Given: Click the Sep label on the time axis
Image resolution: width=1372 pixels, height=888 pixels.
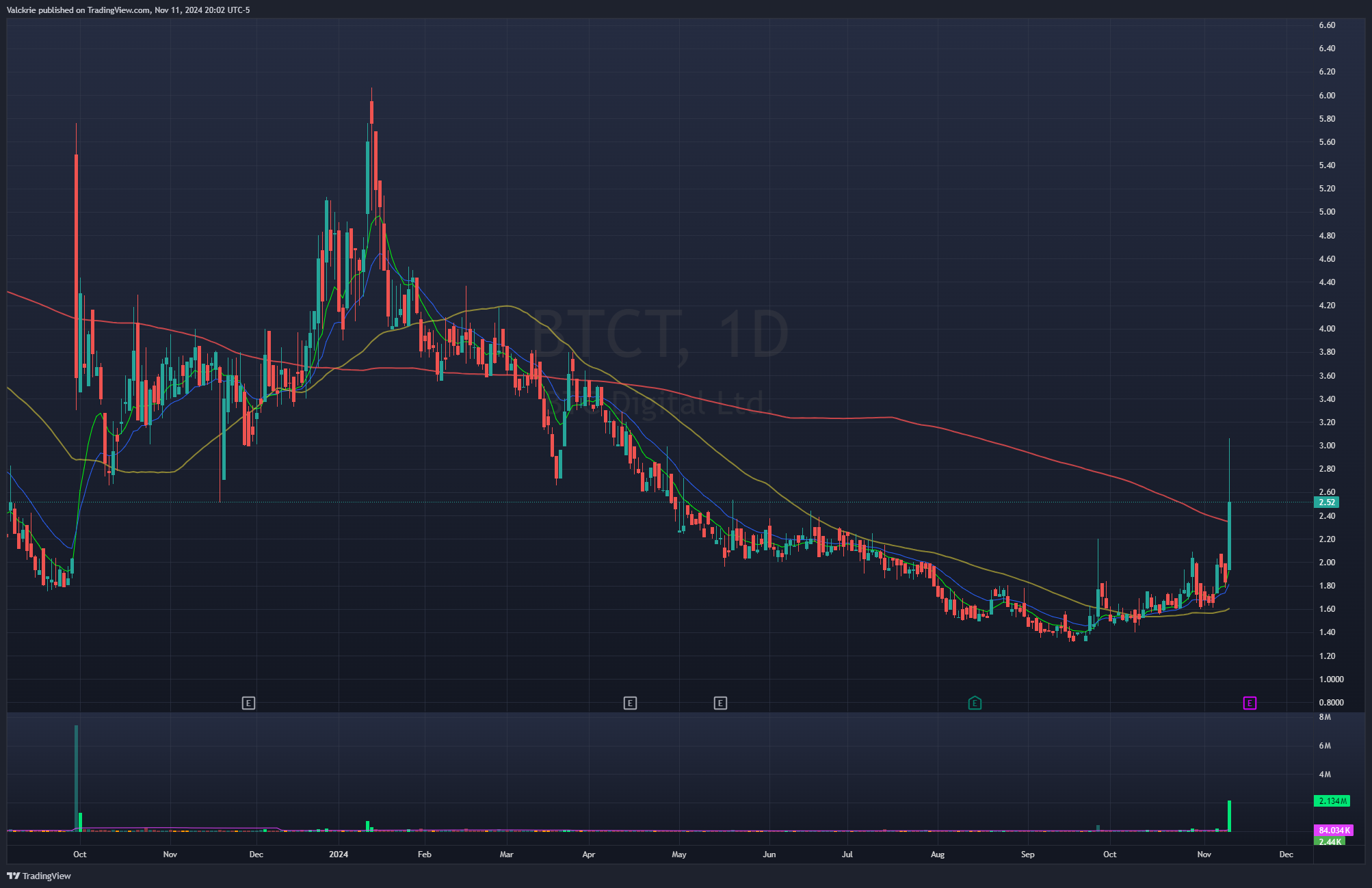Looking at the screenshot, I should (x=1027, y=855).
